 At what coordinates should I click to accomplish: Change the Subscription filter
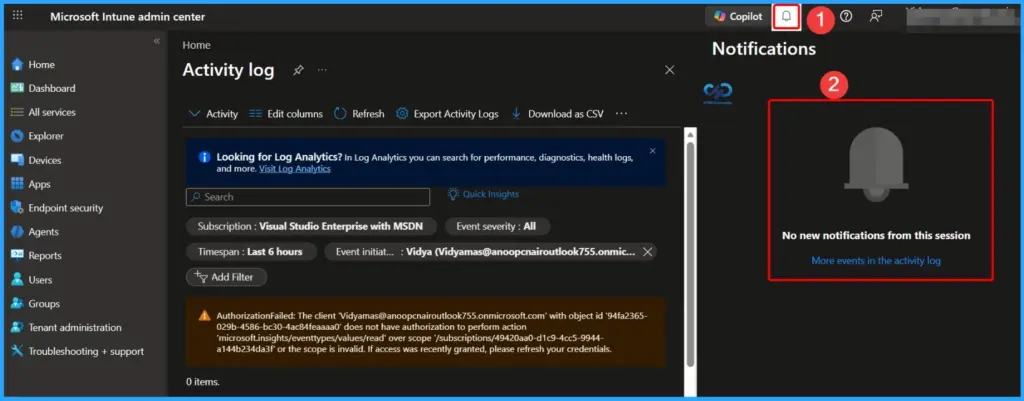point(310,227)
